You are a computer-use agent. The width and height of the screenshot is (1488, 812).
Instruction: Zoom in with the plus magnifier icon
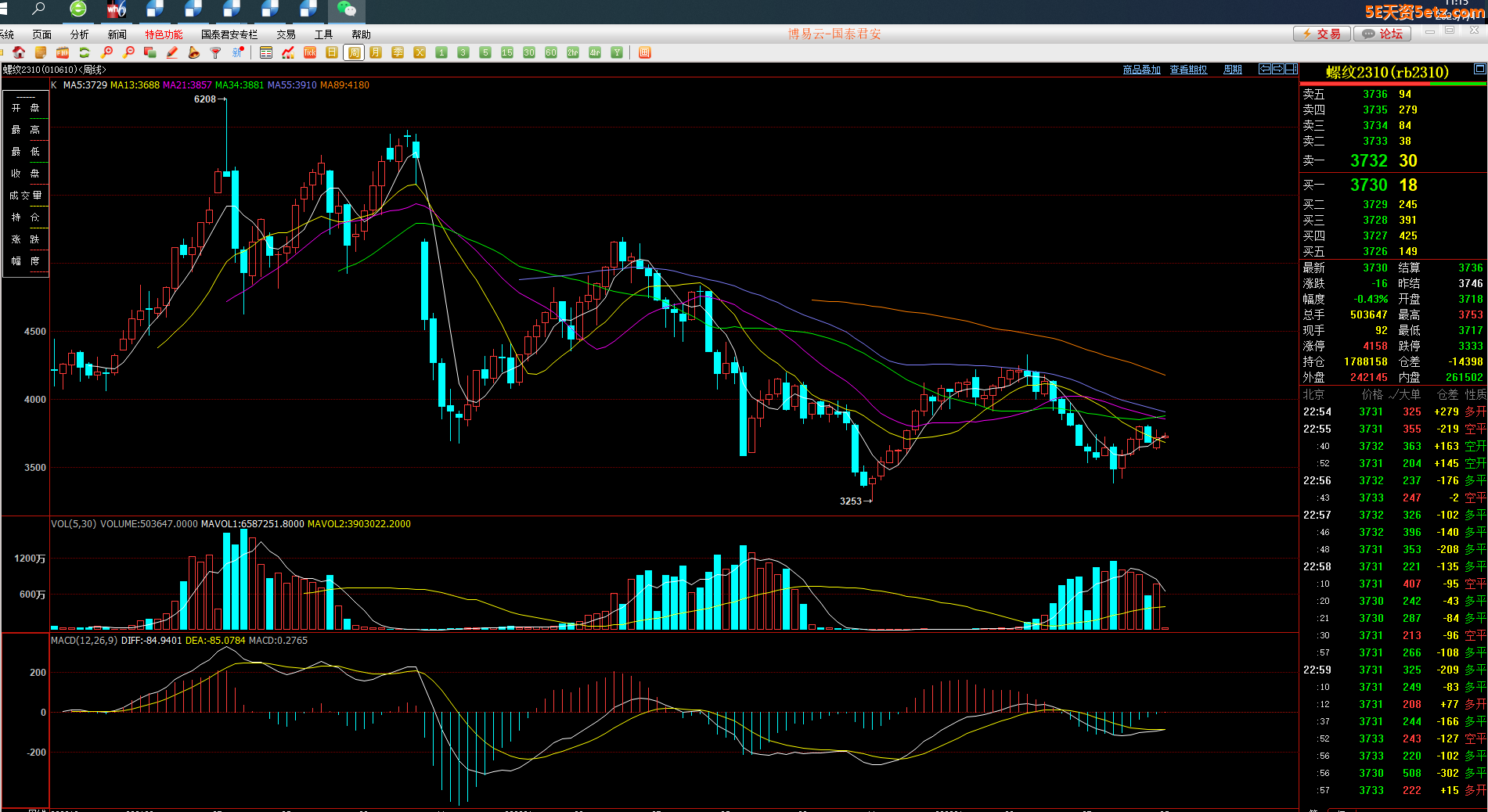coord(106,52)
